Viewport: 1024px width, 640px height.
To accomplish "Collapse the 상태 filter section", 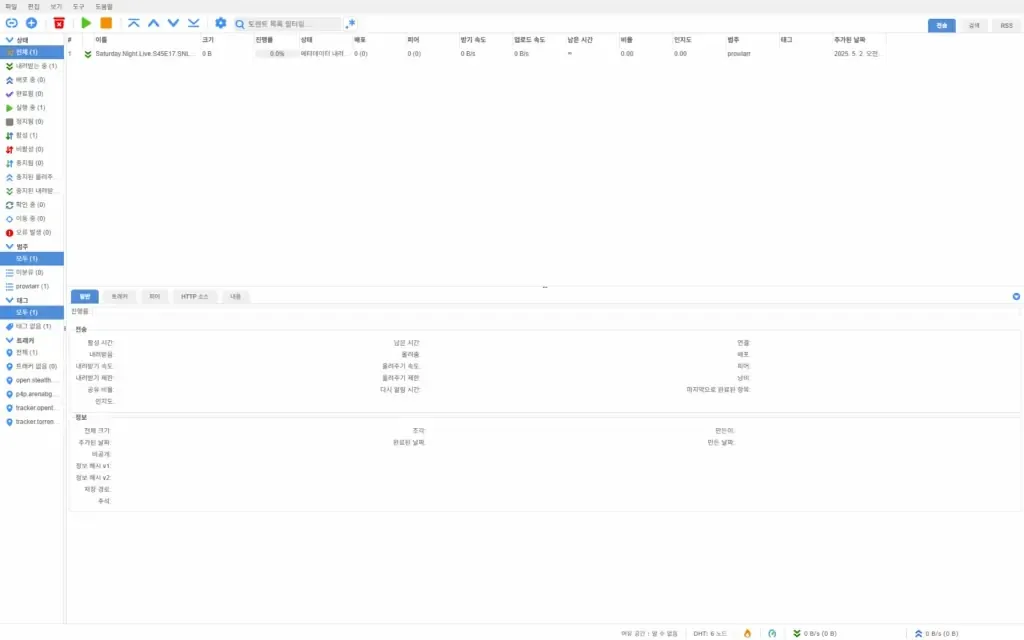I will 10,41.
